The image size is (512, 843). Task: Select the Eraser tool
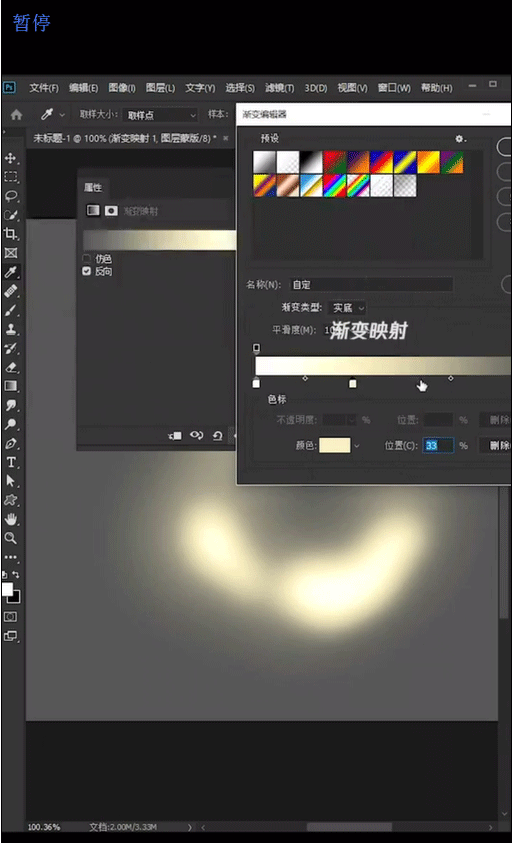click(10, 367)
